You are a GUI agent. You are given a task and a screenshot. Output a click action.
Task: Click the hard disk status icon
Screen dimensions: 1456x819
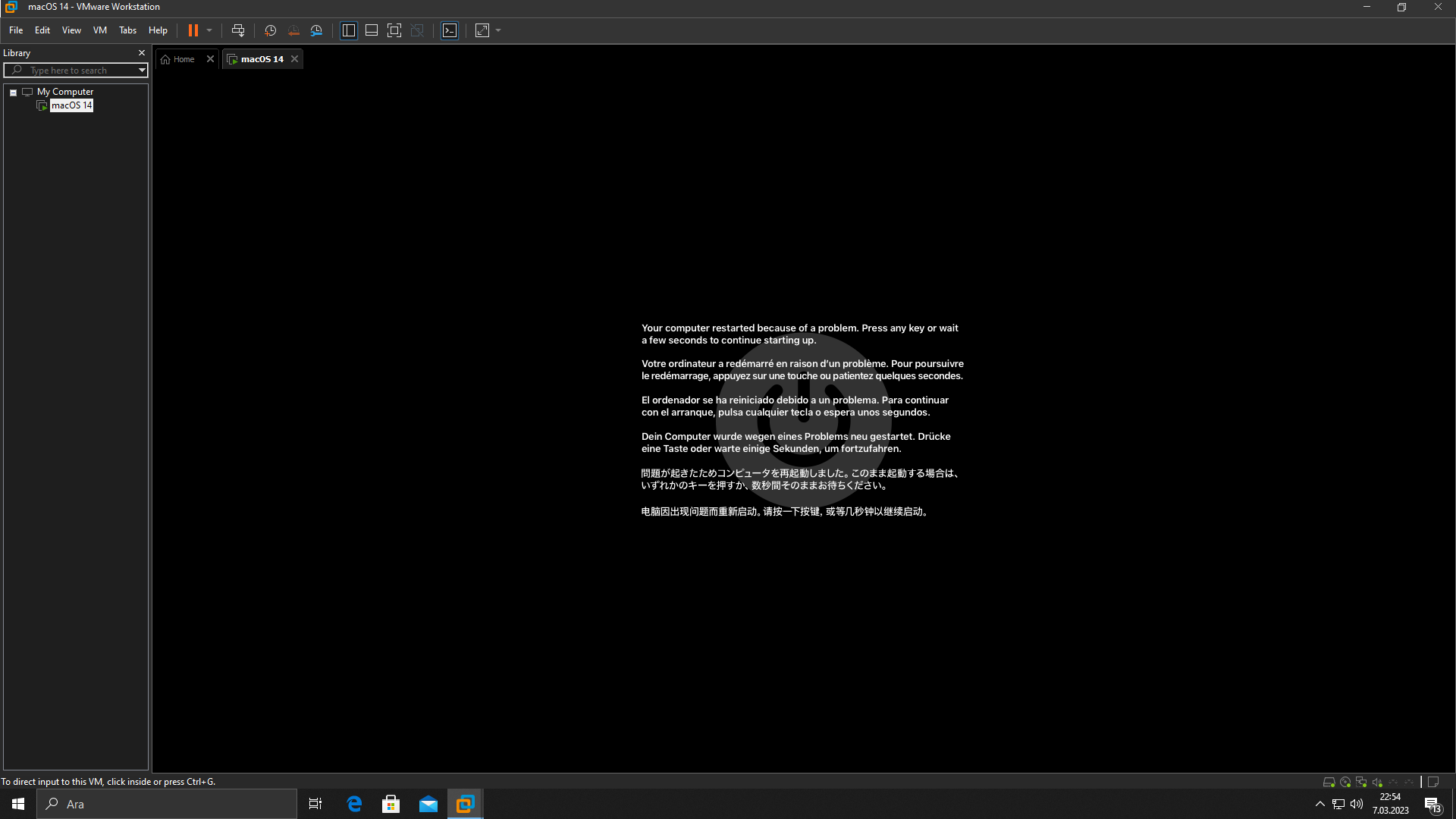(x=1329, y=782)
